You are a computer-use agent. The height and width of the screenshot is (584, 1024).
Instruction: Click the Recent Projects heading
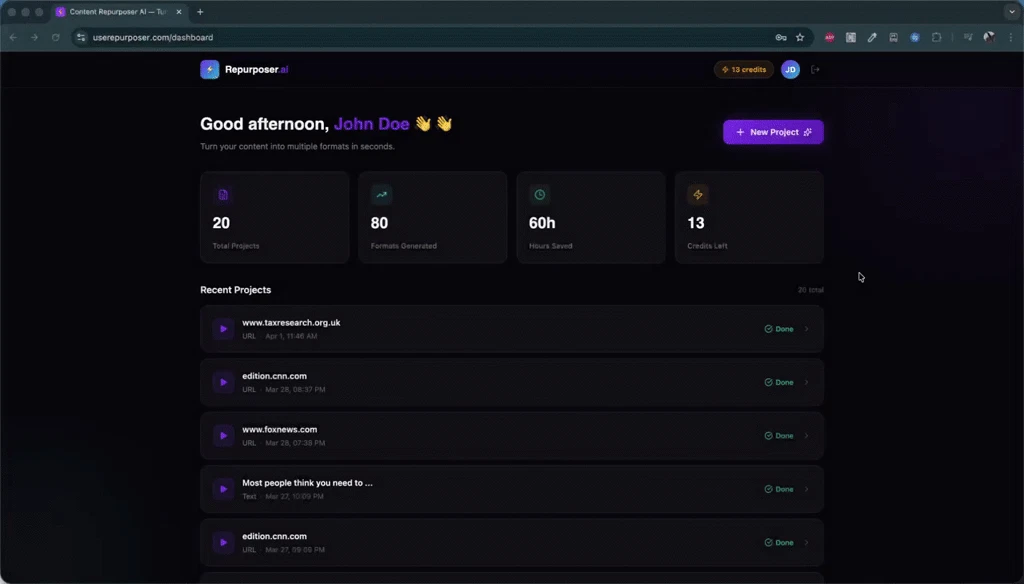pos(236,290)
